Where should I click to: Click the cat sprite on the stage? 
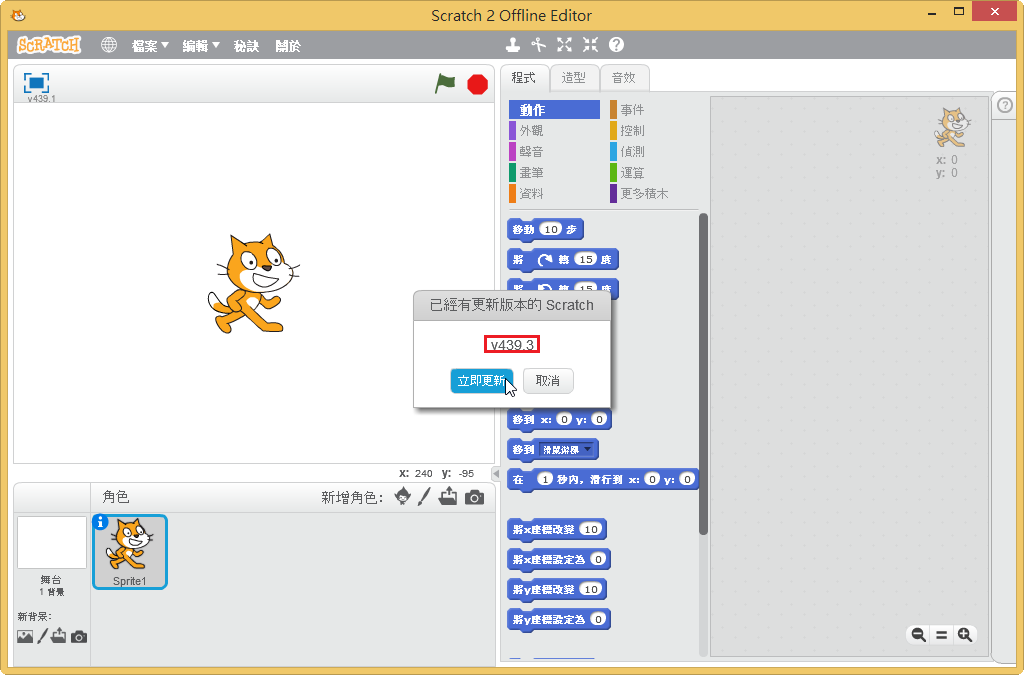(253, 284)
